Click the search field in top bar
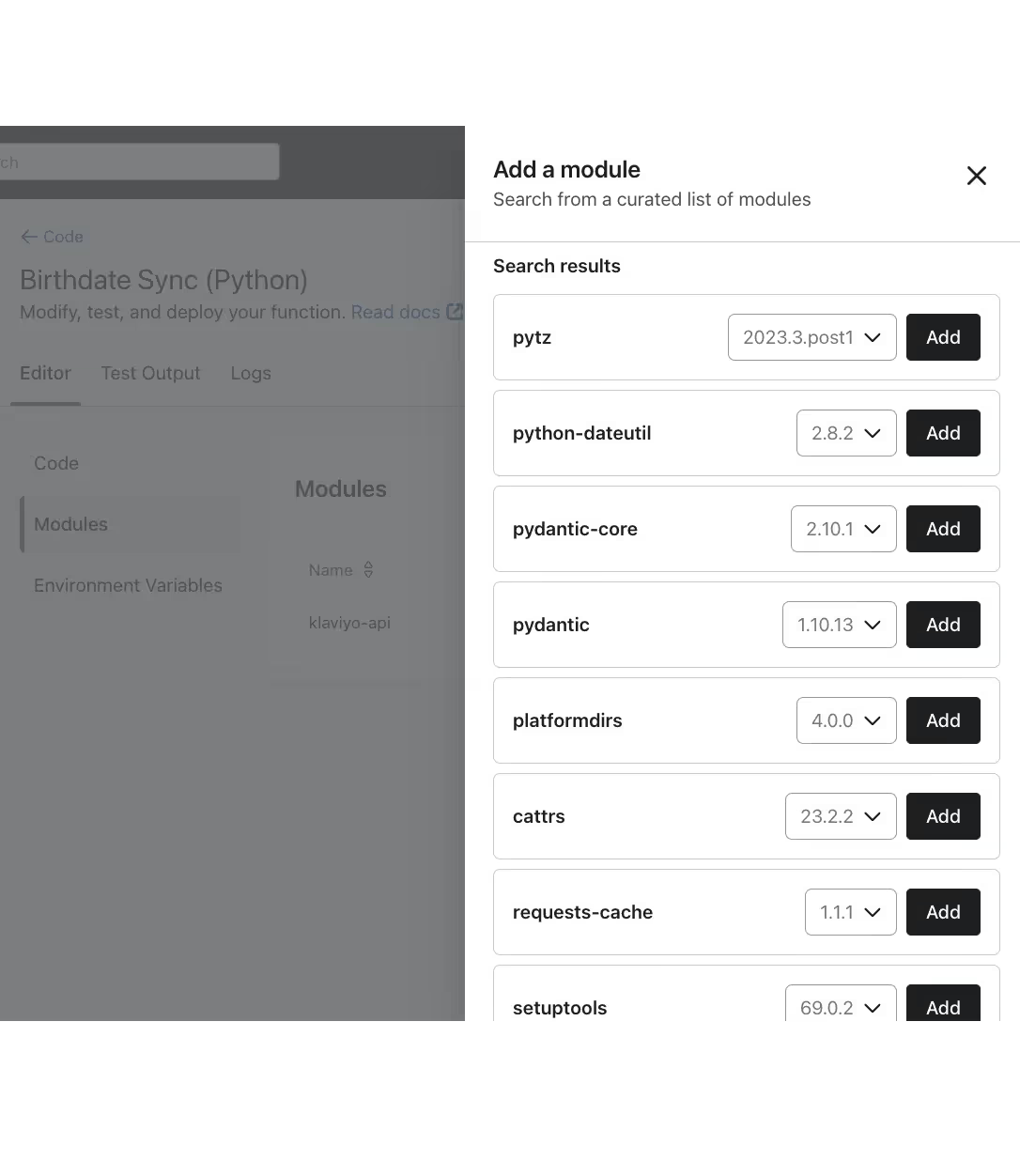This screenshot has height=1176, width=1020. click(139, 162)
